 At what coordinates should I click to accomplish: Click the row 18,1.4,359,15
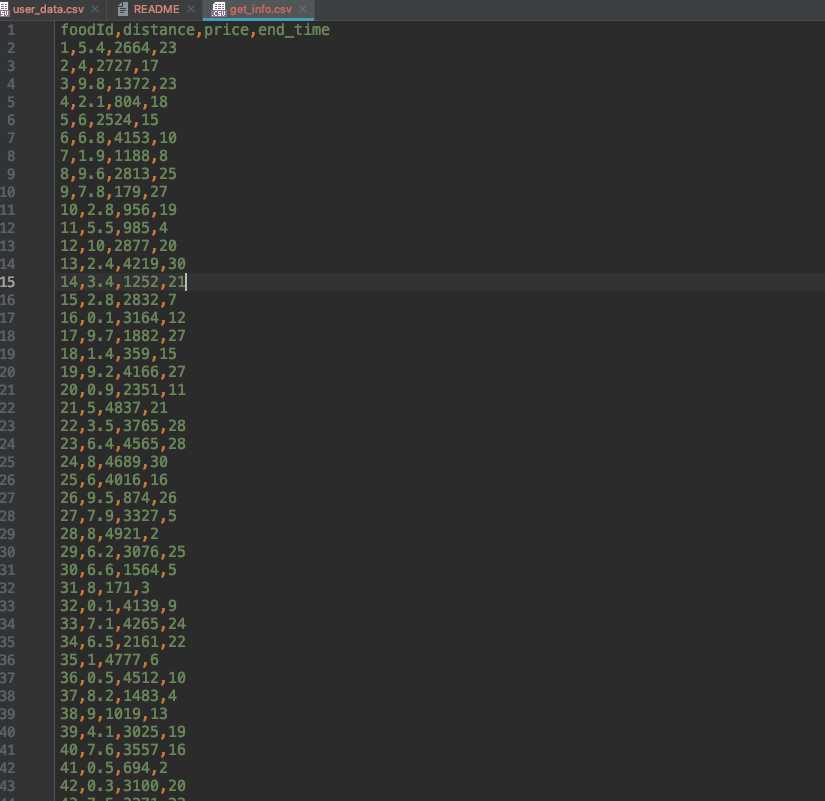118,354
